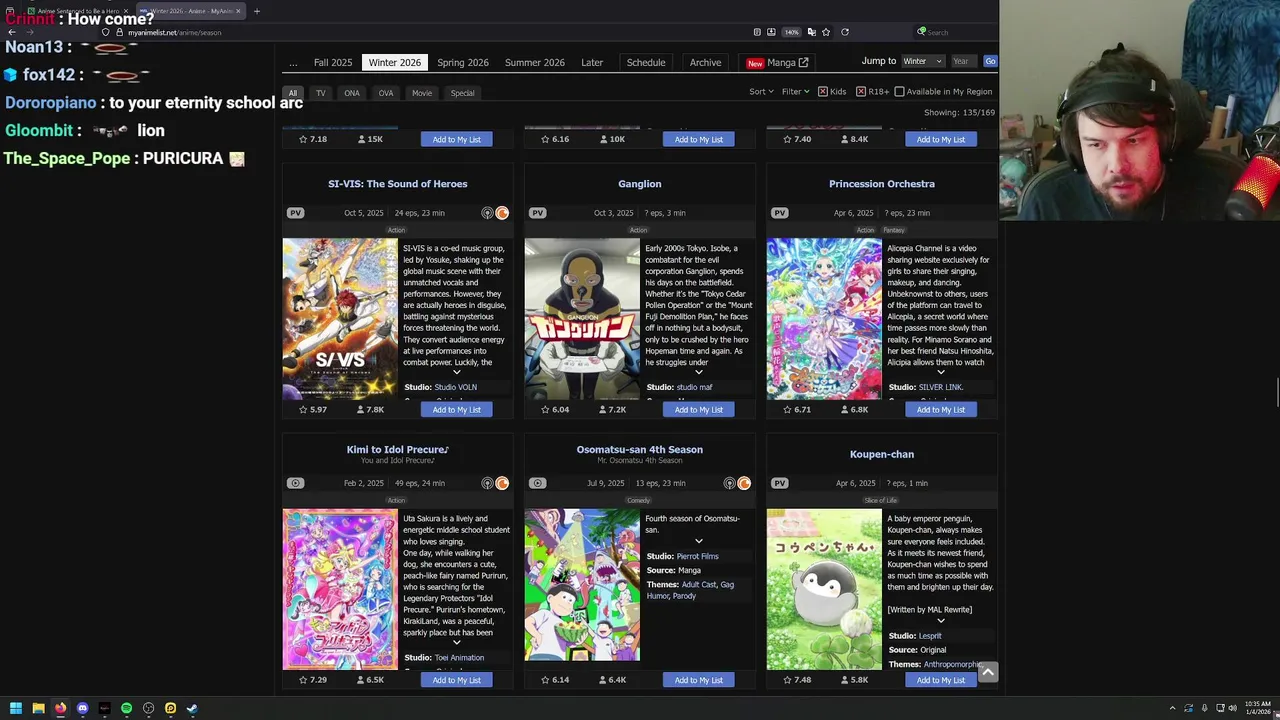The image size is (1280, 720).
Task: Open the Sort dropdown
Action: tap(761, 92)
